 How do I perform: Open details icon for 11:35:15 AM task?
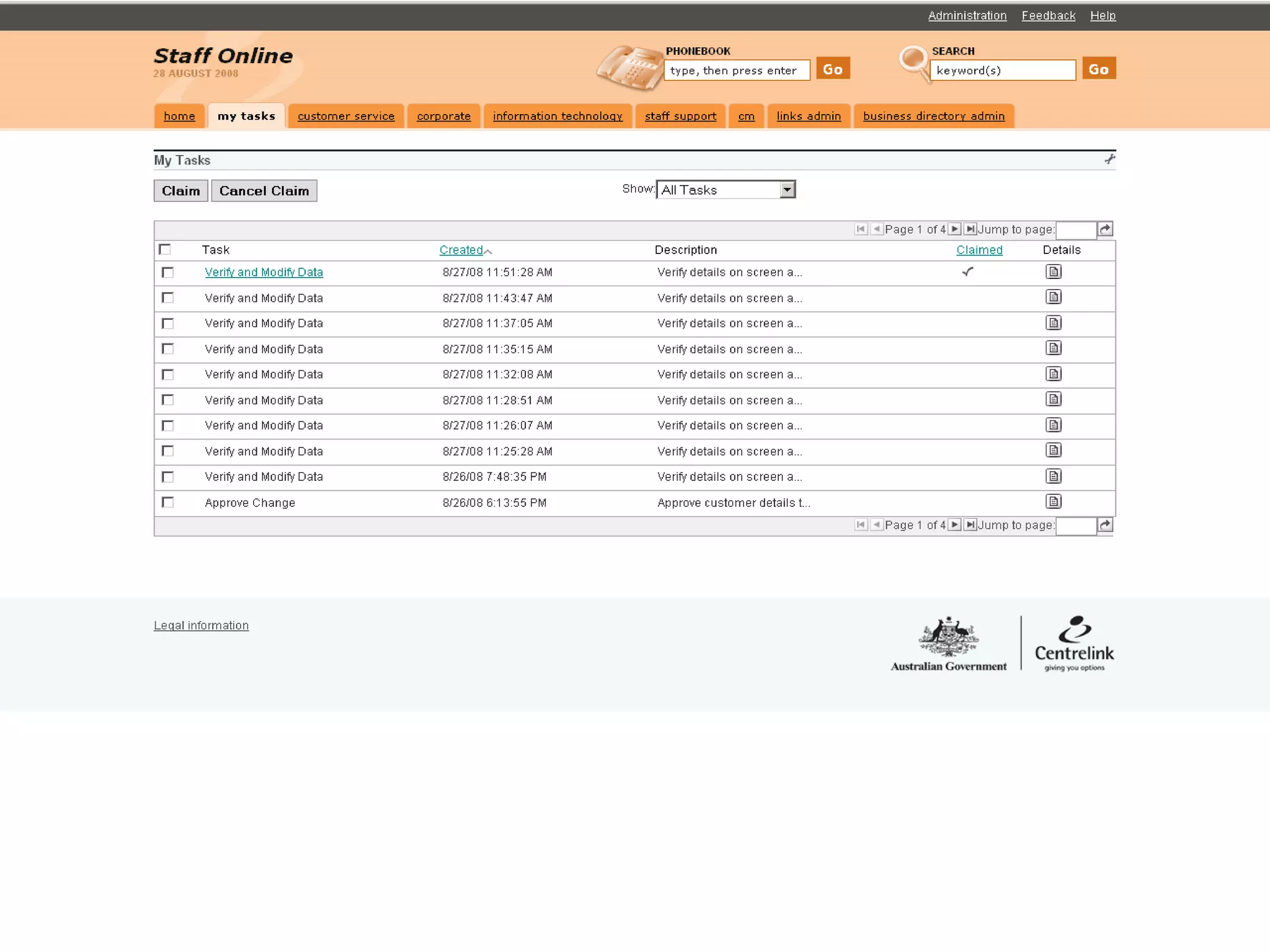[x=1053, y=348]
